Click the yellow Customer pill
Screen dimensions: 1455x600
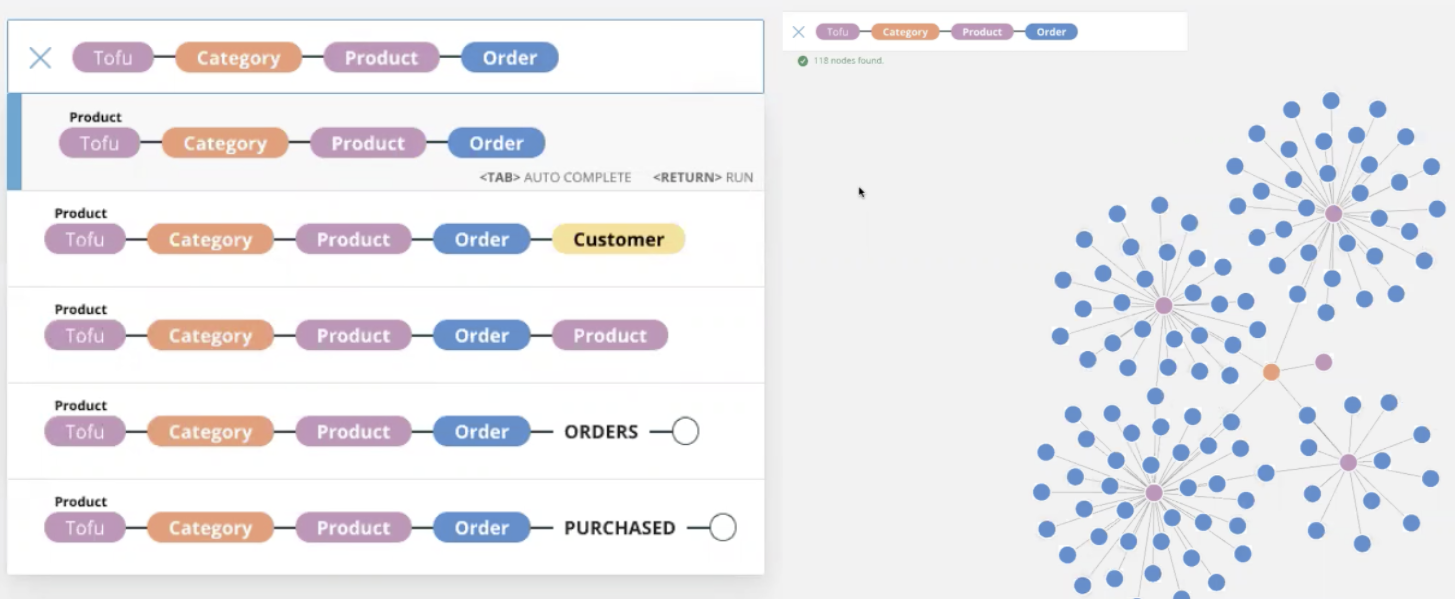[618, 239]
